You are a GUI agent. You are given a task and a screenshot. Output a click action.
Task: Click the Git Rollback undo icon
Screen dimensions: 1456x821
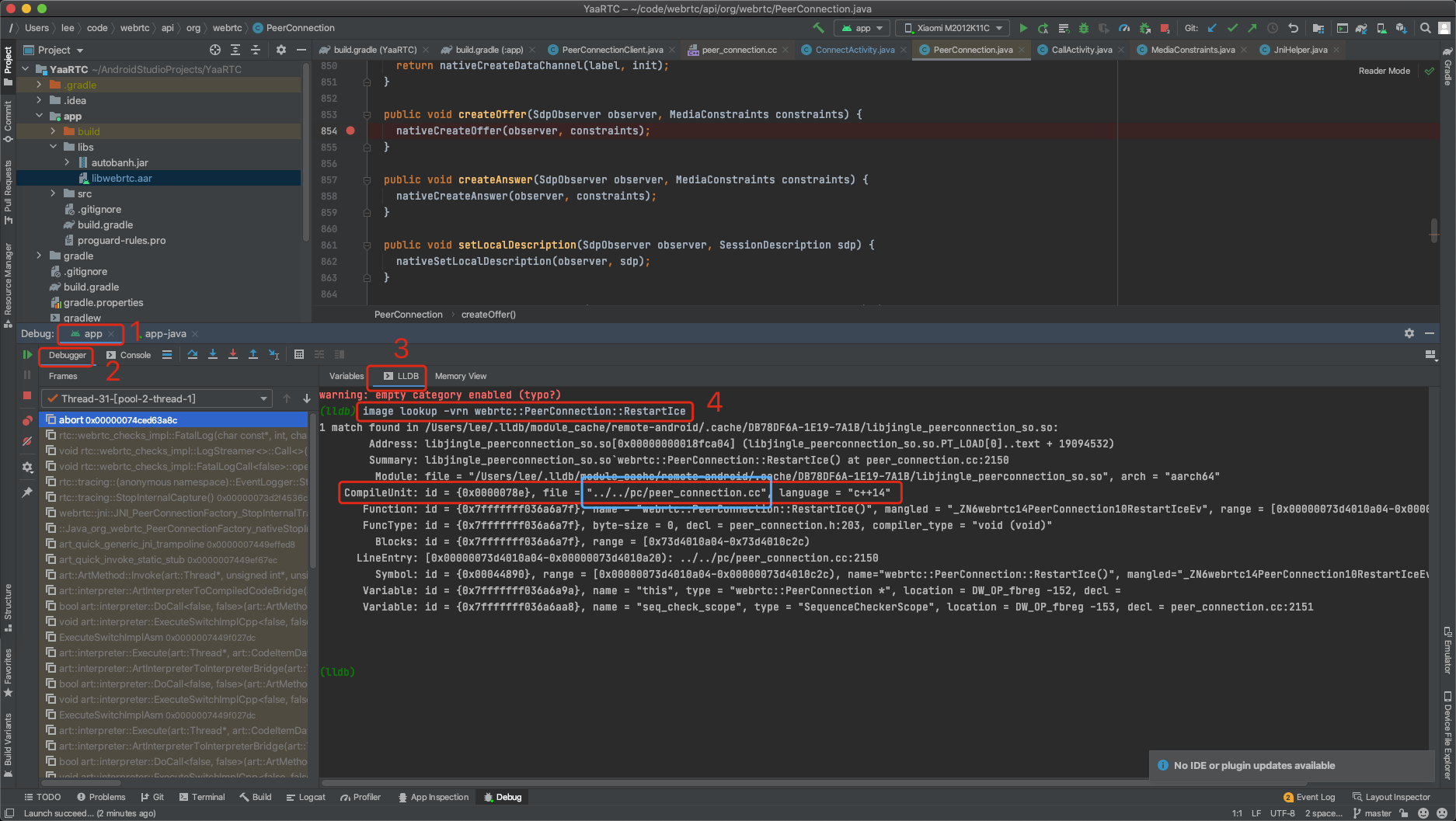tap(1293, 28)
